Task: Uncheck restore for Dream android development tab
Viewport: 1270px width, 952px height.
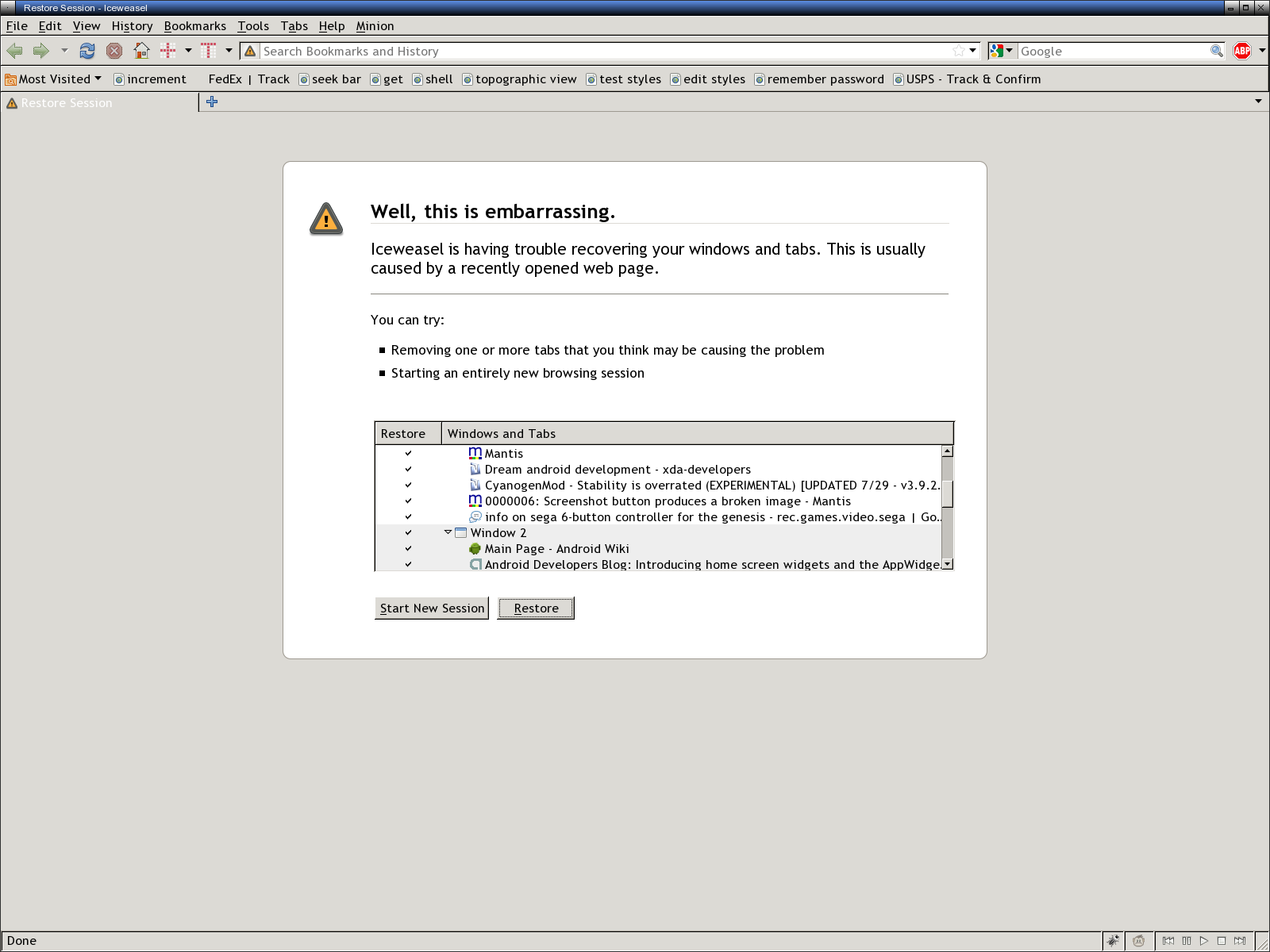Action: pos(408,470)
